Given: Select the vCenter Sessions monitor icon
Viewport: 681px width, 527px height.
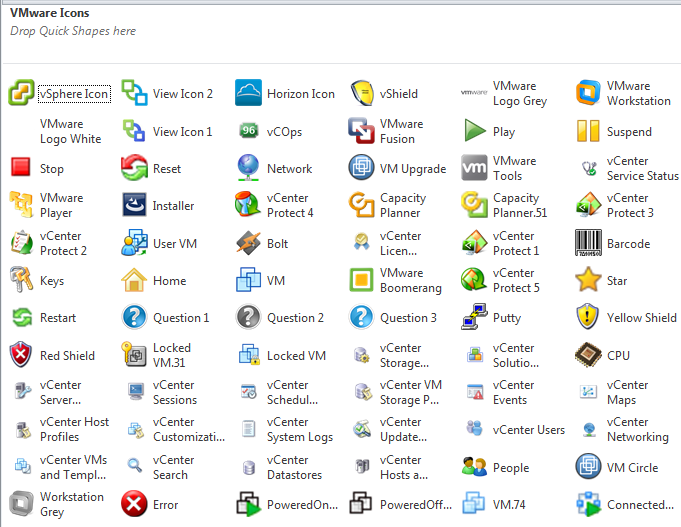Looking at the screenshot, I should pyautogui.click(x=136, y=391).
